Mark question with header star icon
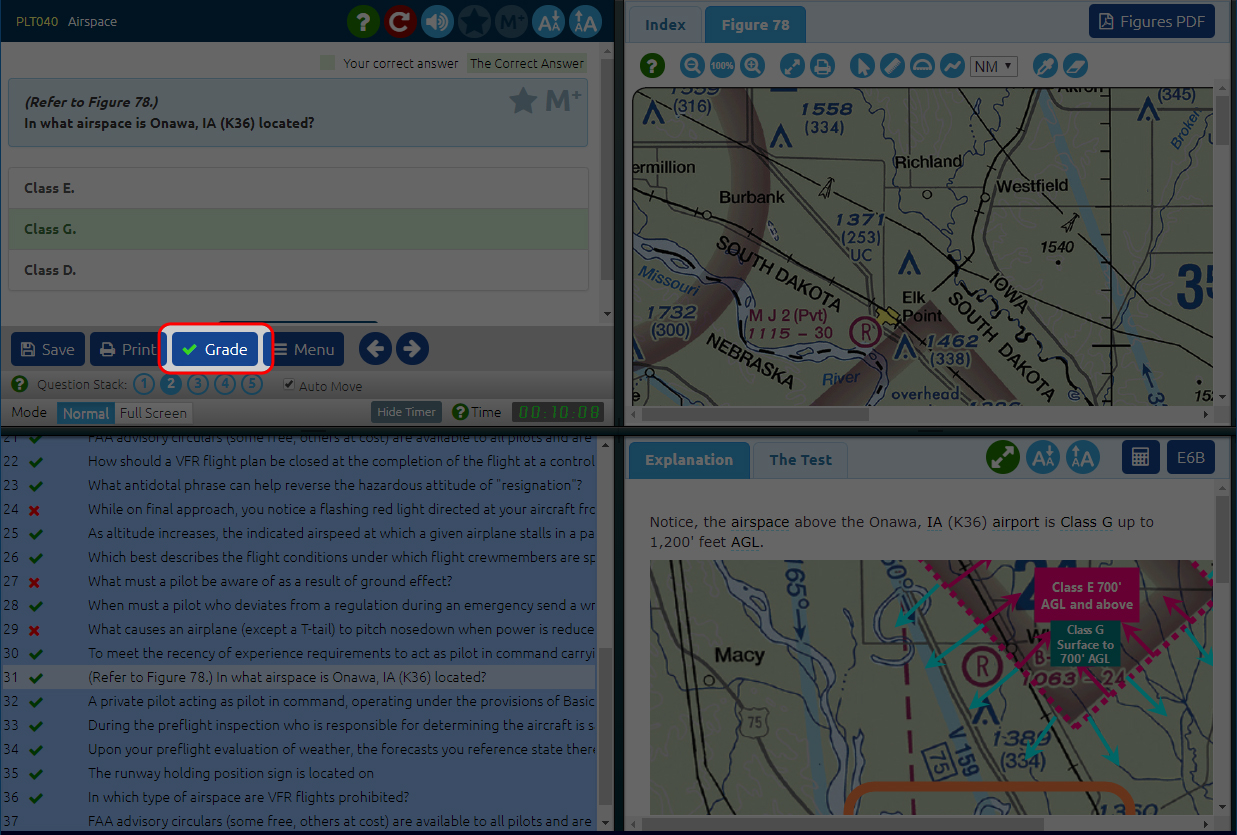 (x=474, y=21)
